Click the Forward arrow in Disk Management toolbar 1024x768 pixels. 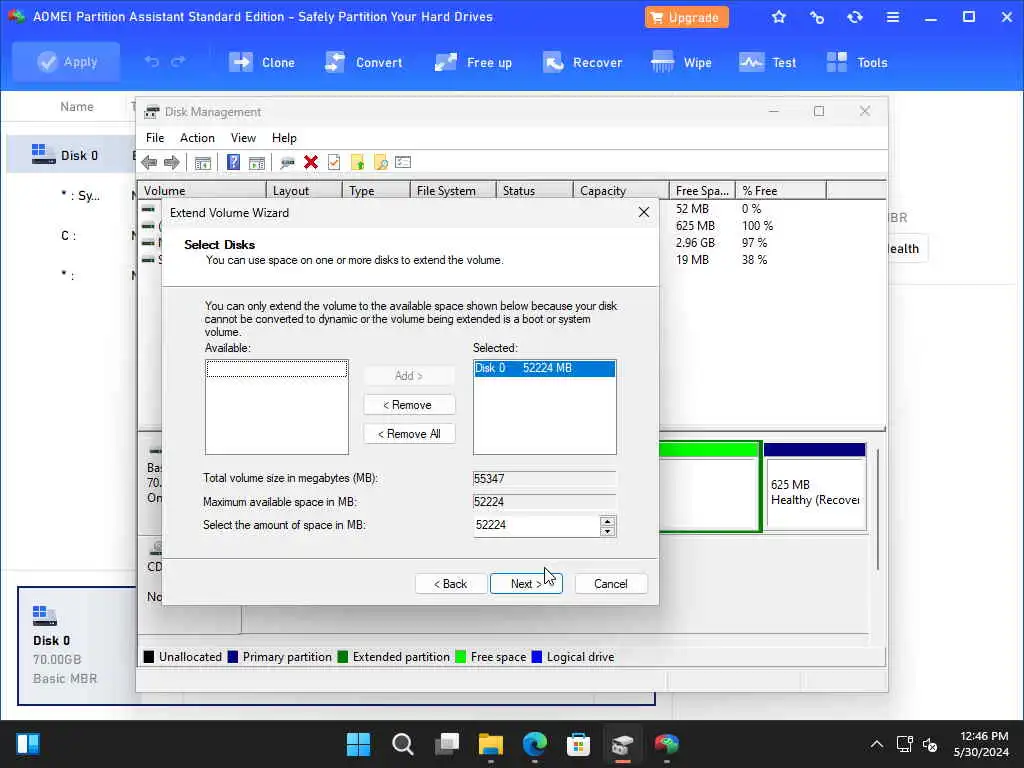click(172, 163)
